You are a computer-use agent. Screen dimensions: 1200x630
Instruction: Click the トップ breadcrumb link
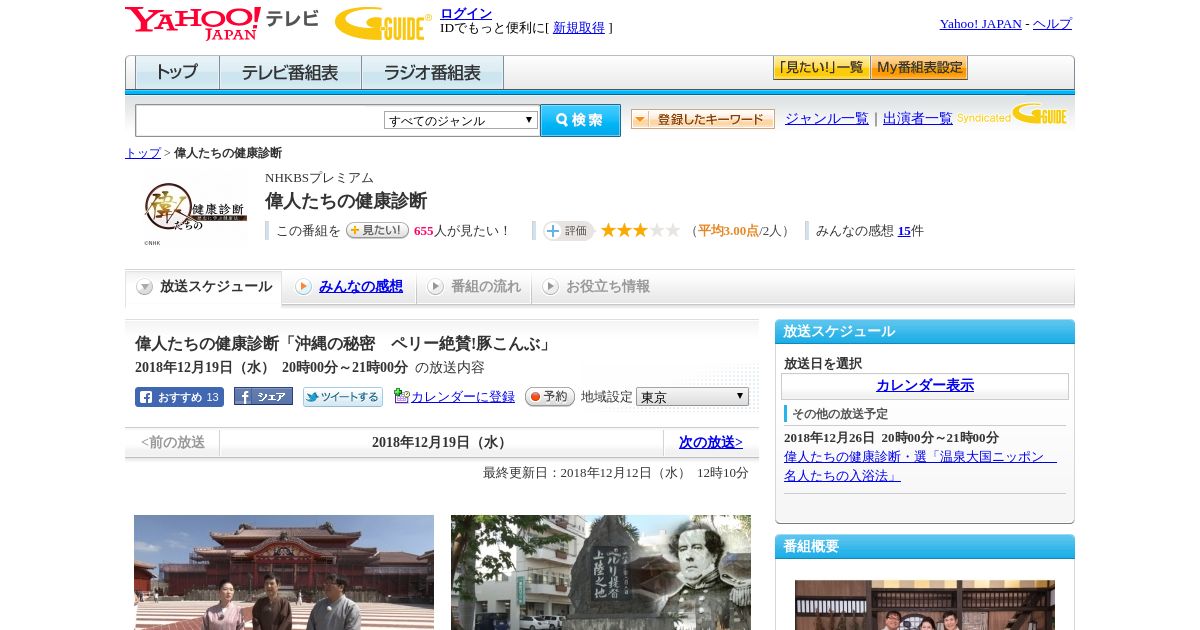point(143,153)
